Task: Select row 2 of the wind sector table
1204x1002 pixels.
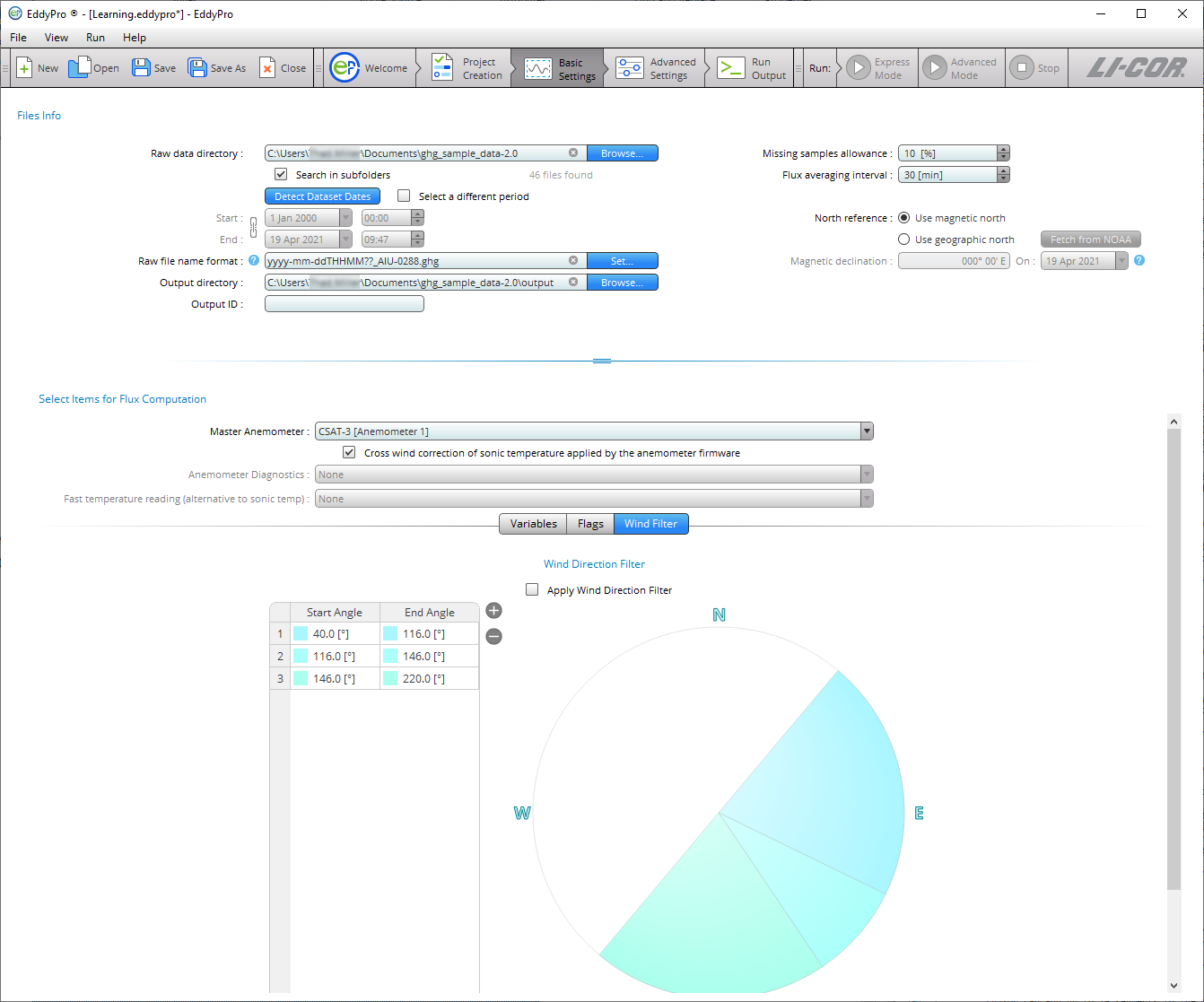Action: [280, 657]
